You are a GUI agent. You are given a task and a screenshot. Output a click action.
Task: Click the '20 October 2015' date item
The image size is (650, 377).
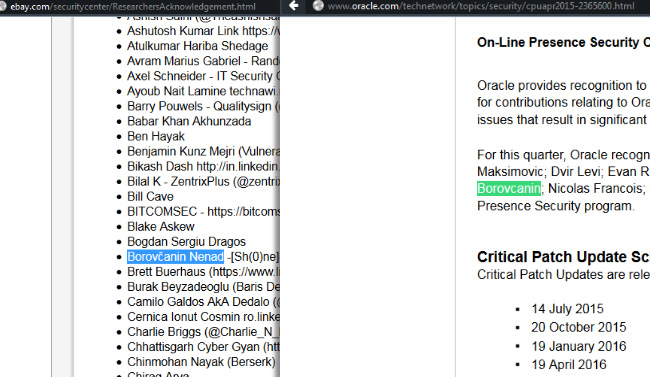[x=579, y=327]
